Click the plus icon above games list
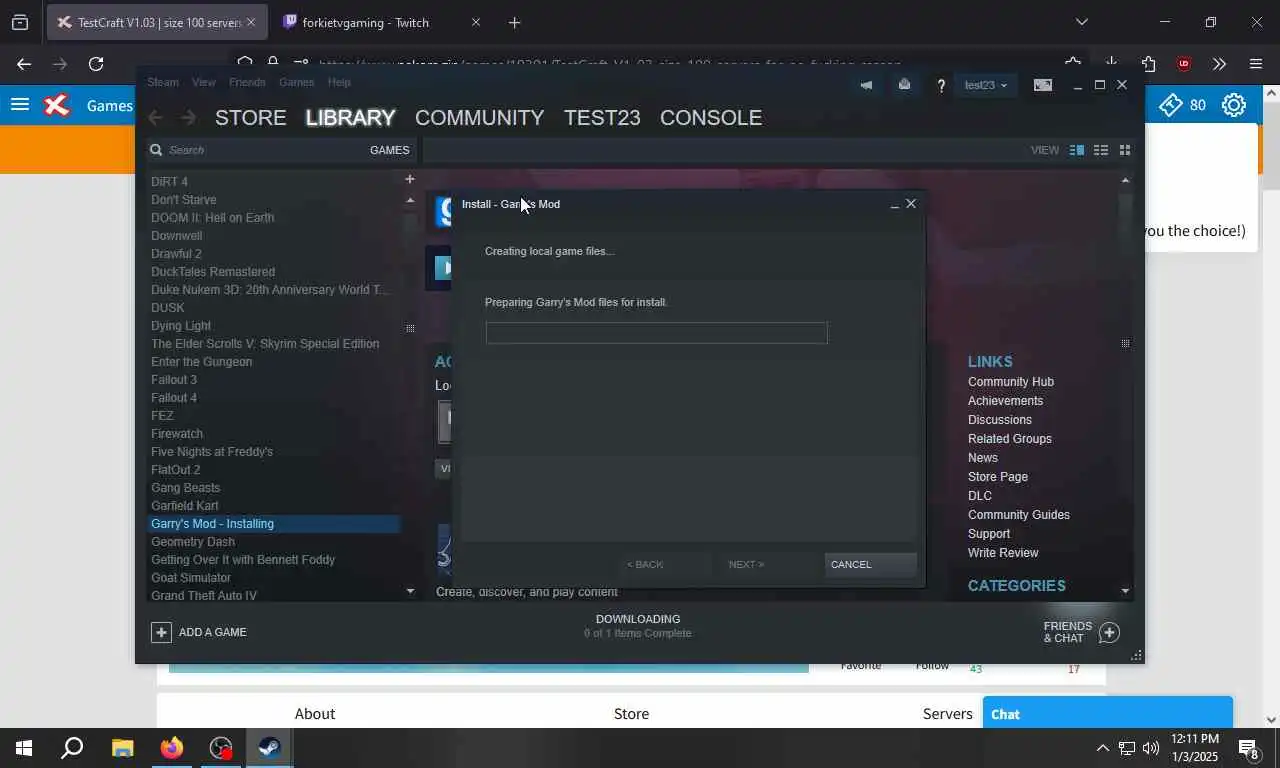The image size is (1280, 768). (409, 179)
